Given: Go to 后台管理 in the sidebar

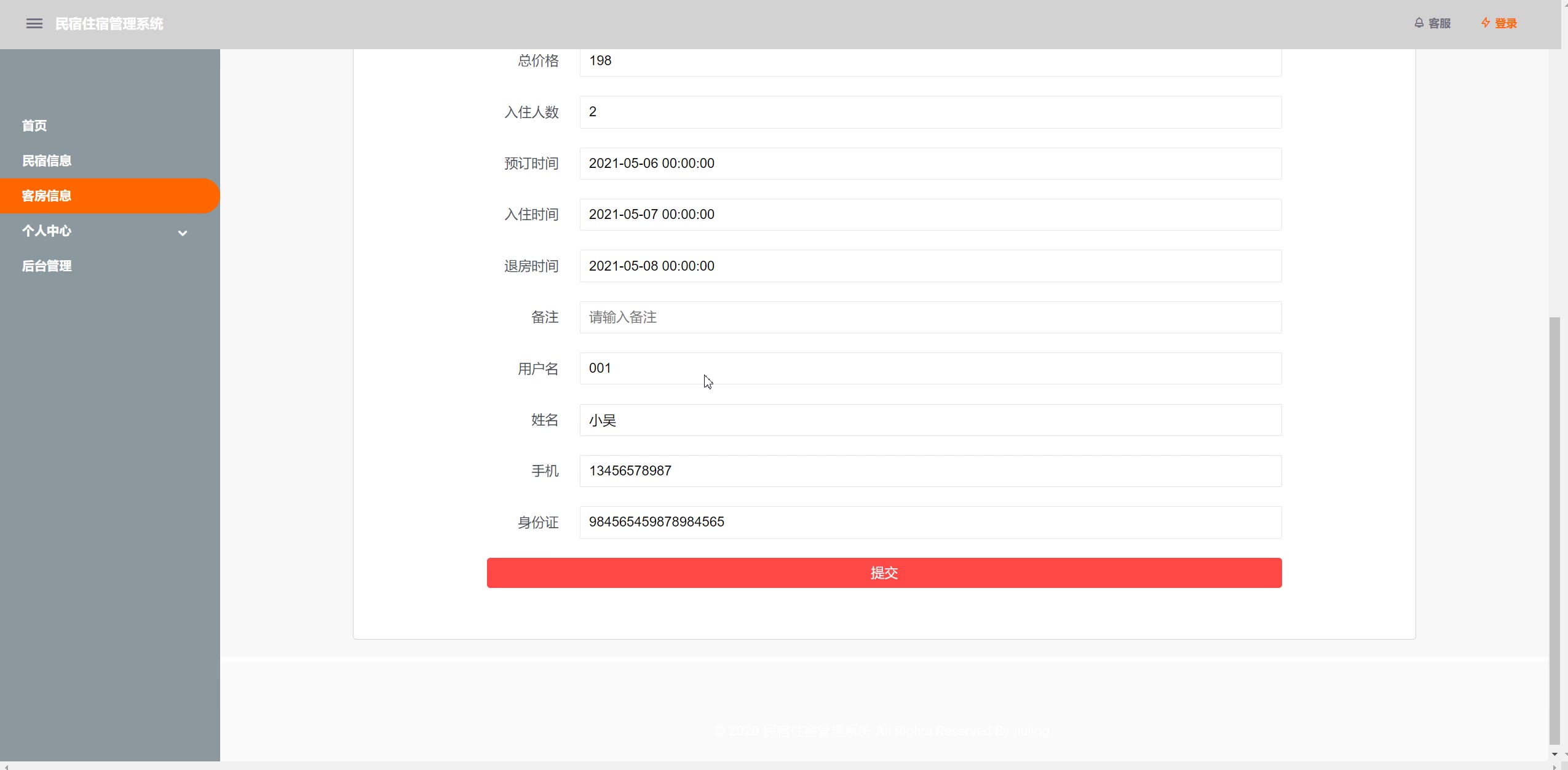Looking at the screenshot, I should coord(47,266).
